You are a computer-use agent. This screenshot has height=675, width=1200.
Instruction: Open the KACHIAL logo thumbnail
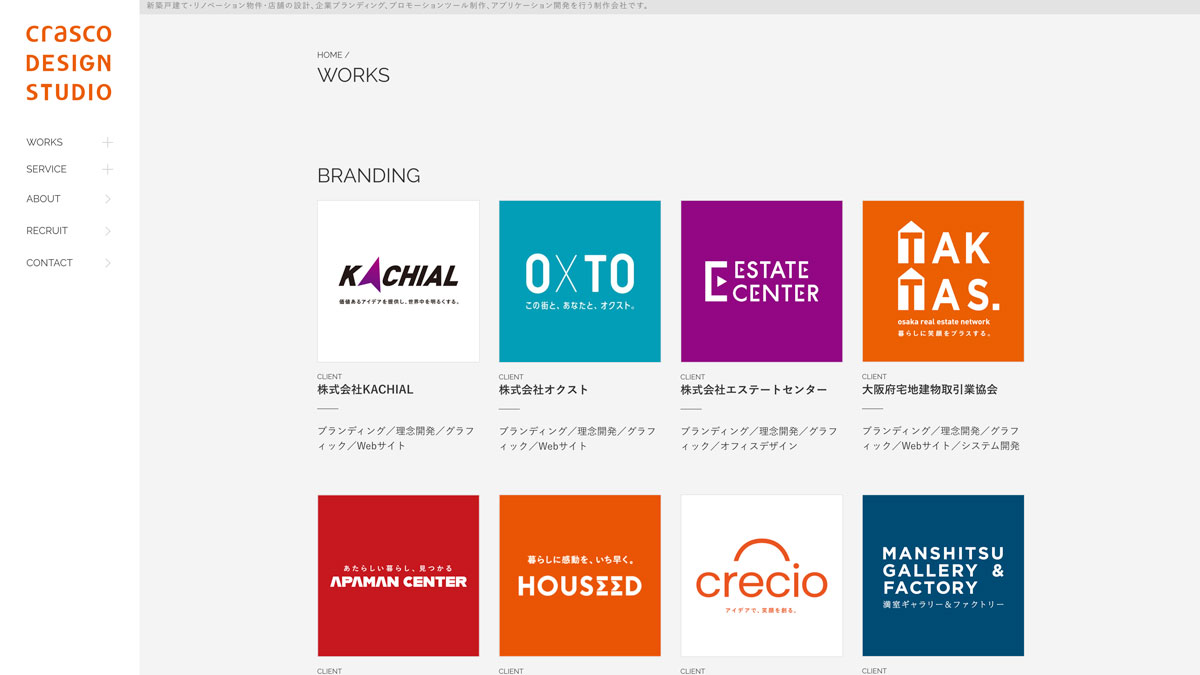click(398, 281)
